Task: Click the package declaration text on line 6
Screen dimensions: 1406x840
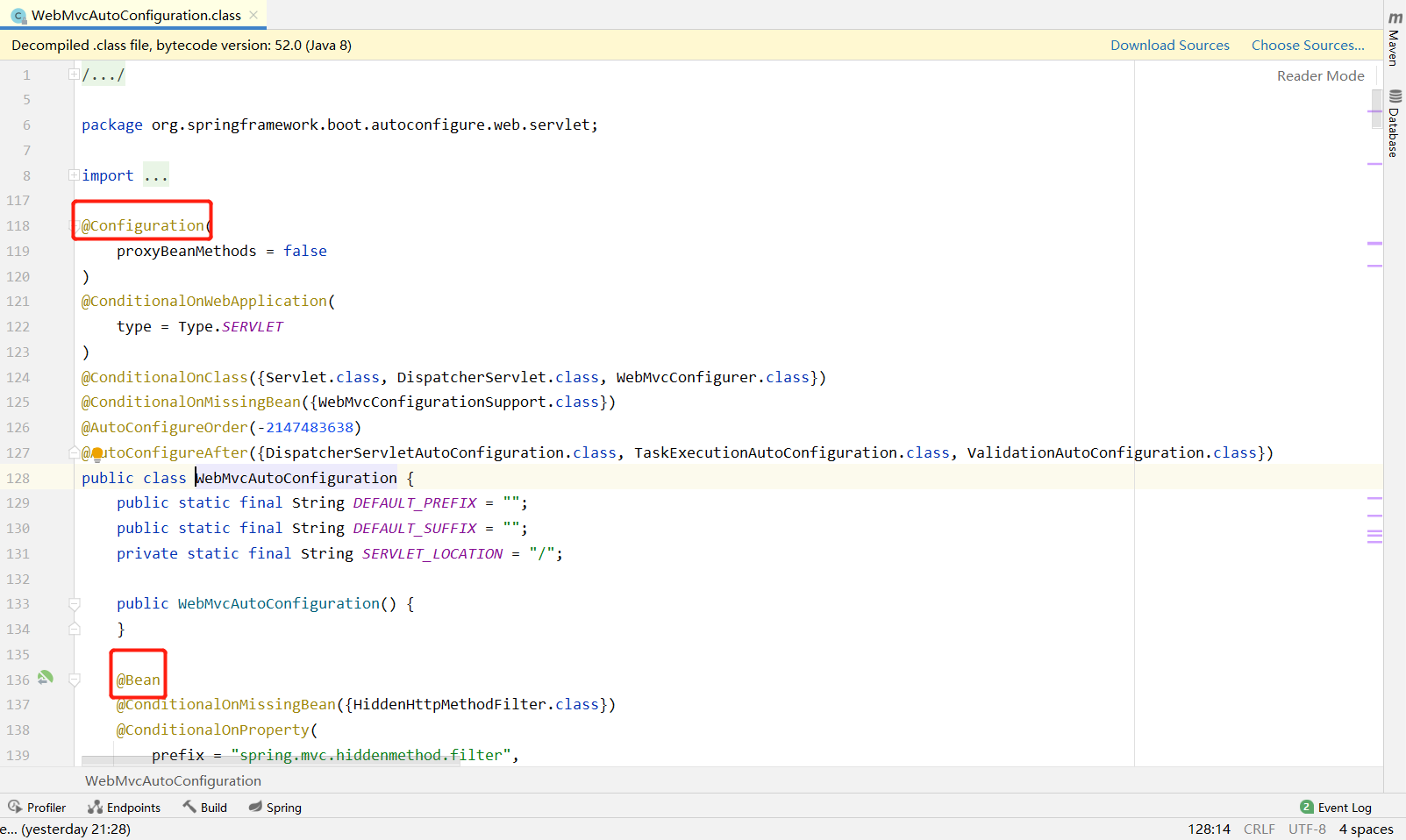Action: (339, 125)
